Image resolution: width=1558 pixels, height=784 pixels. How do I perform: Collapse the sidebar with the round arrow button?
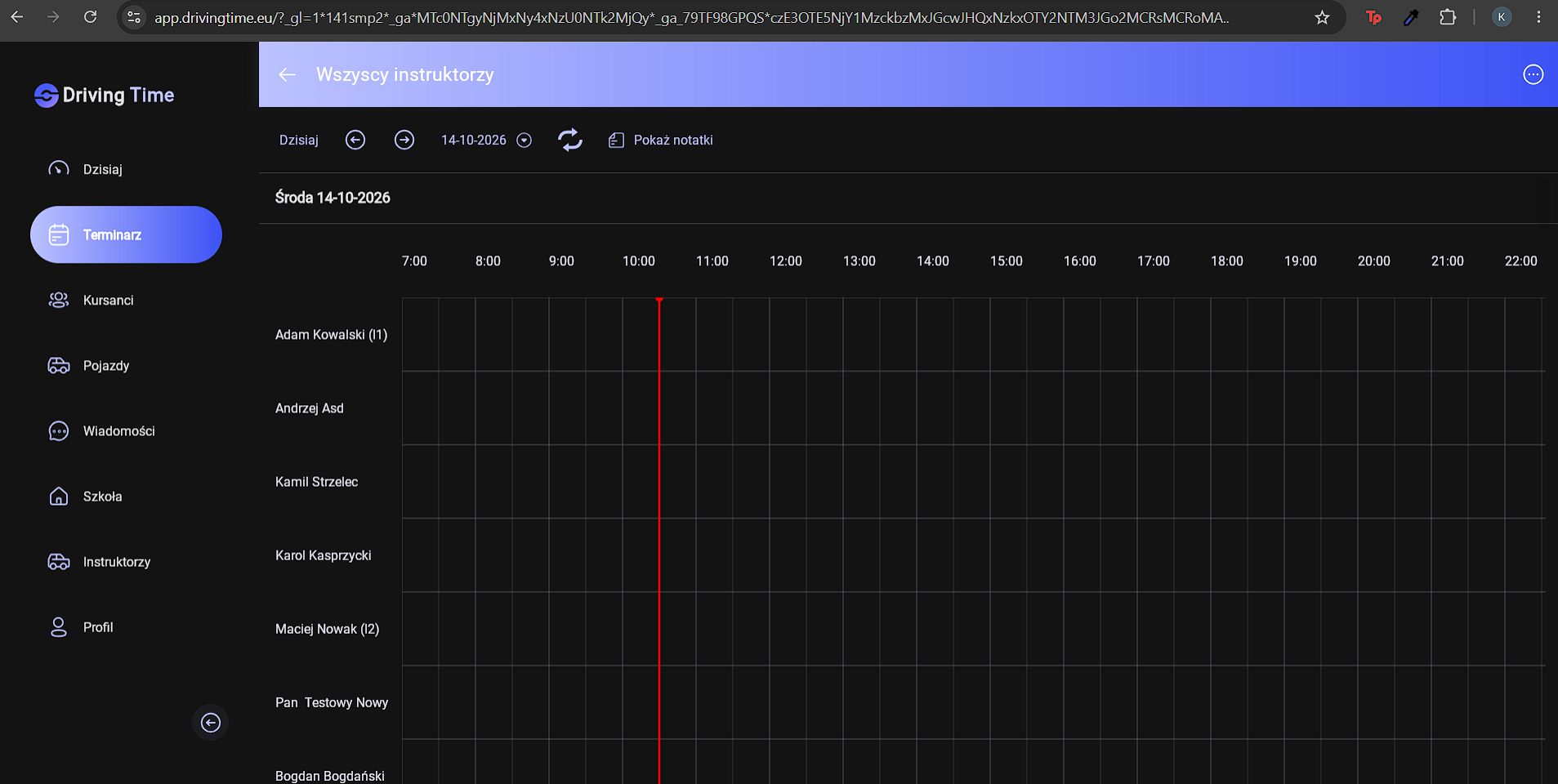211,723
